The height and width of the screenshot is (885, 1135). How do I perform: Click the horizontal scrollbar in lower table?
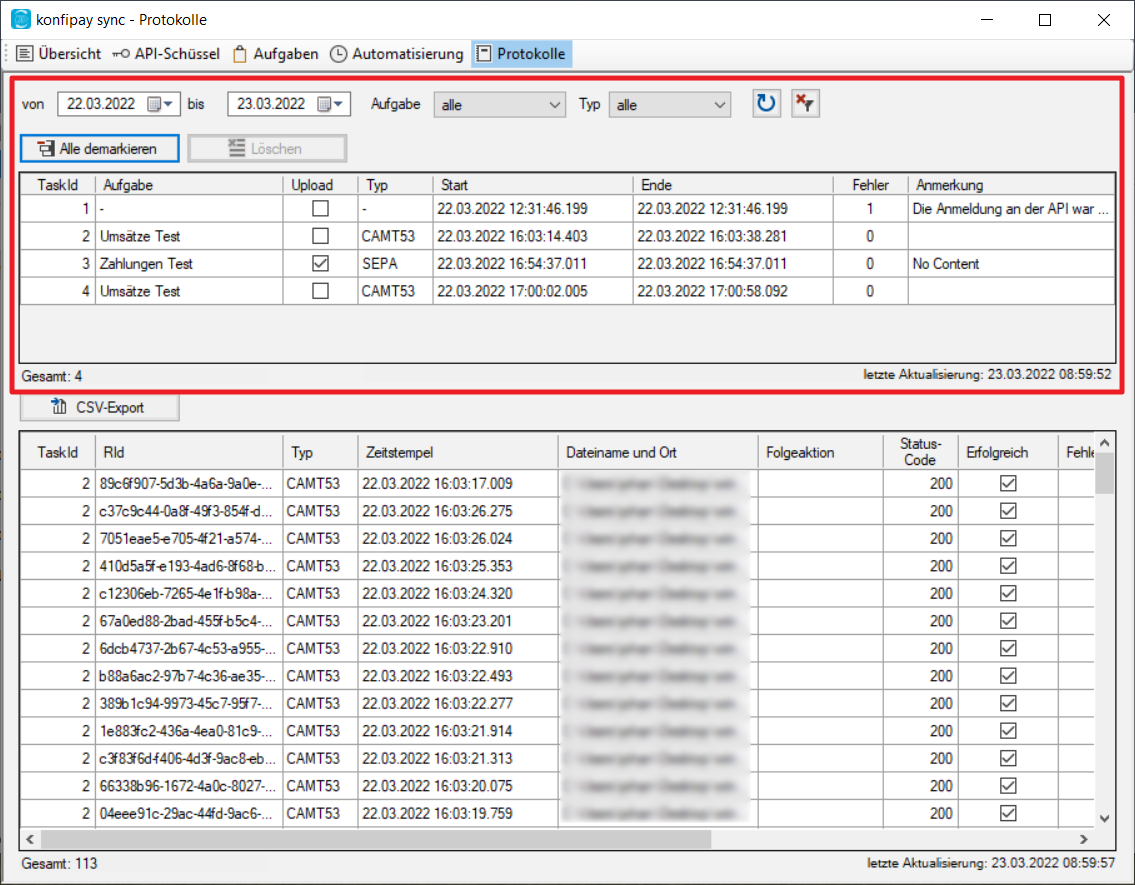[375, 838]
